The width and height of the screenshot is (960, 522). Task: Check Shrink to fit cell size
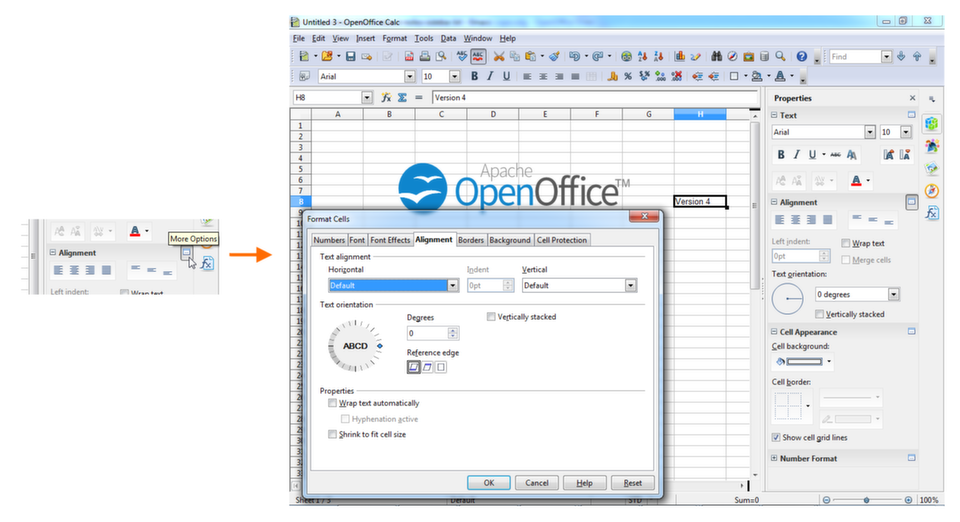click(x=332, y=434)
